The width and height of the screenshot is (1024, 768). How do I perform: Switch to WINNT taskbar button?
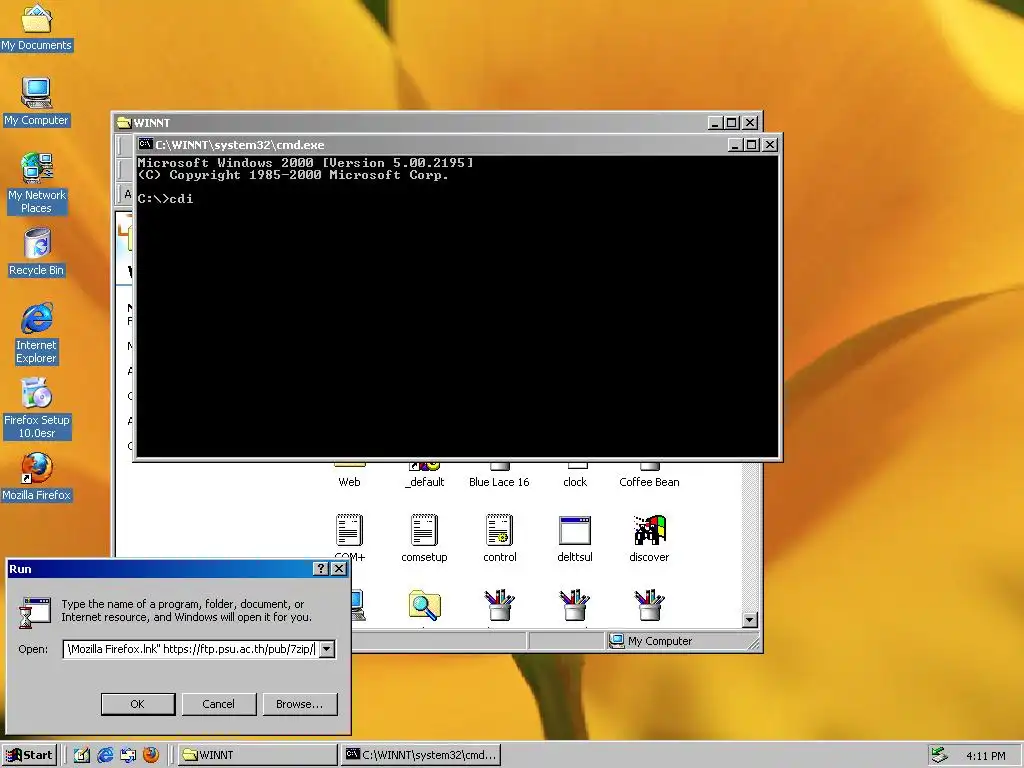coord(258,755)
